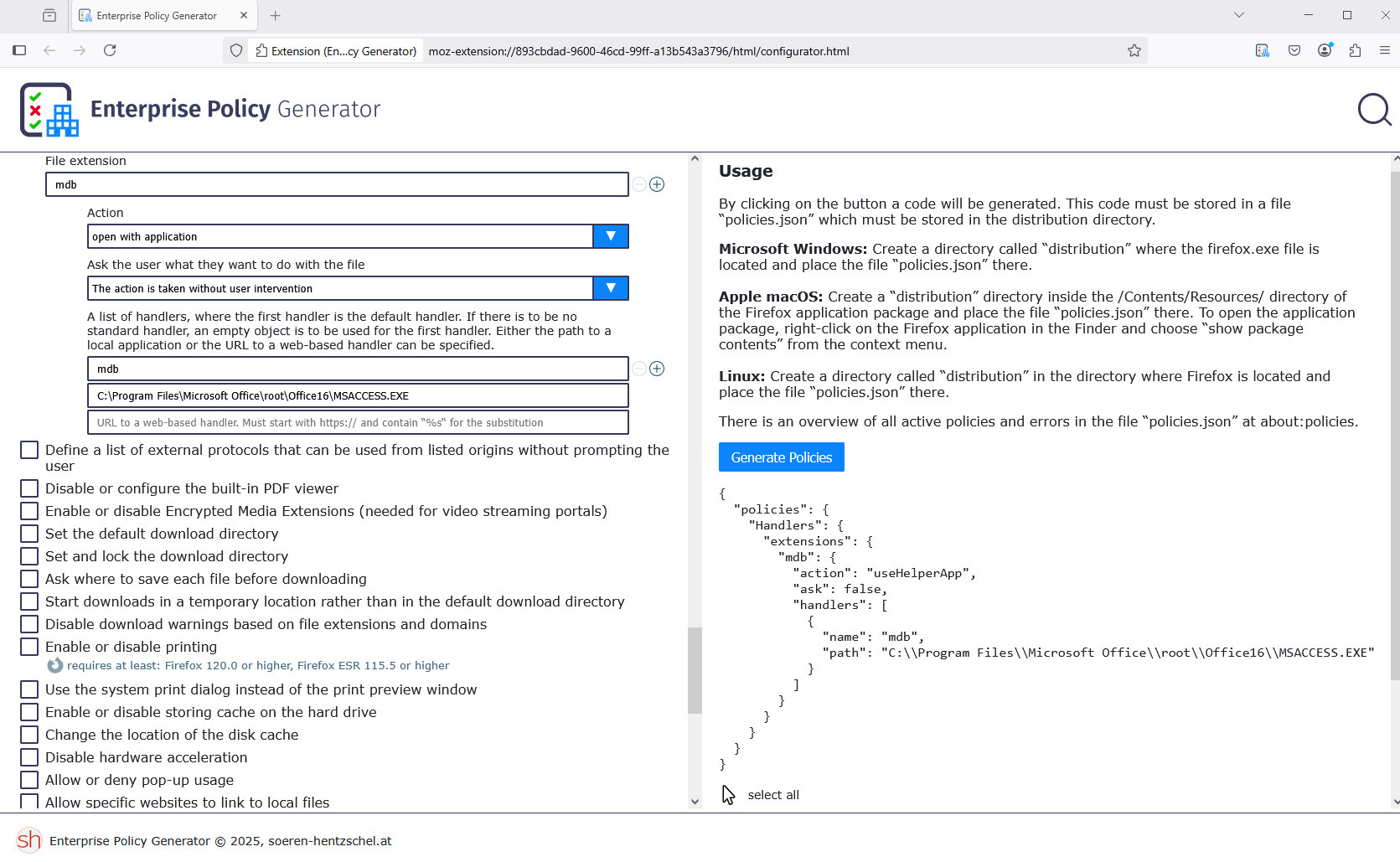Click the sh logo in the footer

point(29,840)
